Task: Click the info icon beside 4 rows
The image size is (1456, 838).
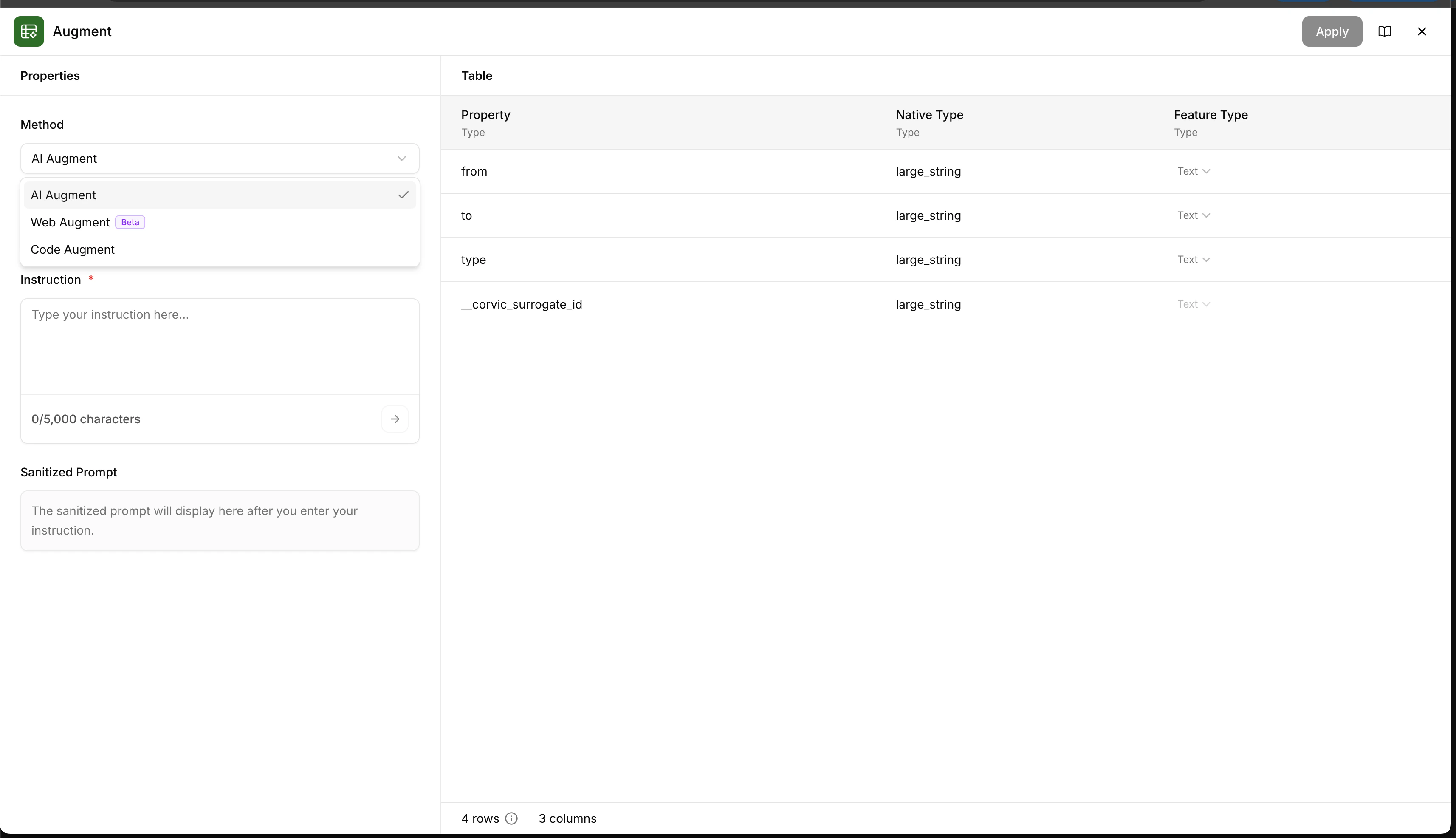Action: [x=511, y=818]
